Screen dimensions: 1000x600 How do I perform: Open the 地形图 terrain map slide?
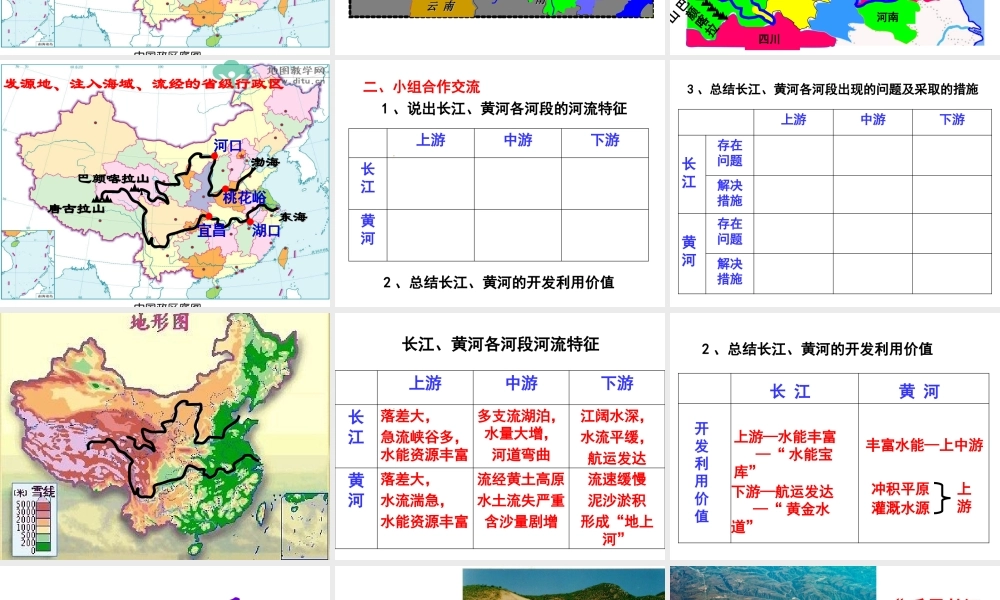[165, 436]
